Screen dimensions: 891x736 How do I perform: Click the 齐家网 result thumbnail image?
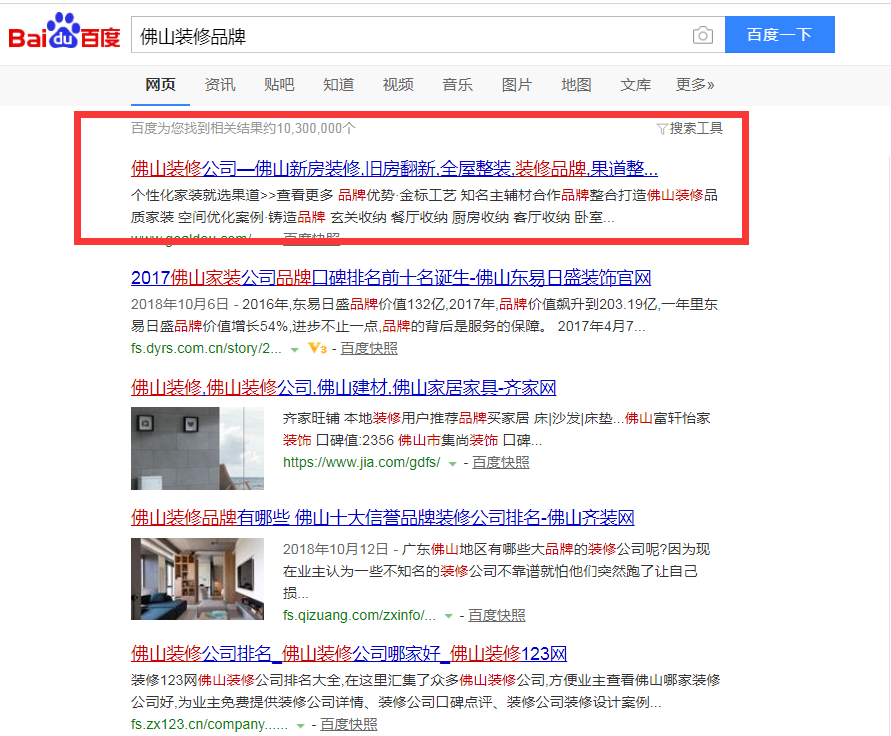pos(197,448)
